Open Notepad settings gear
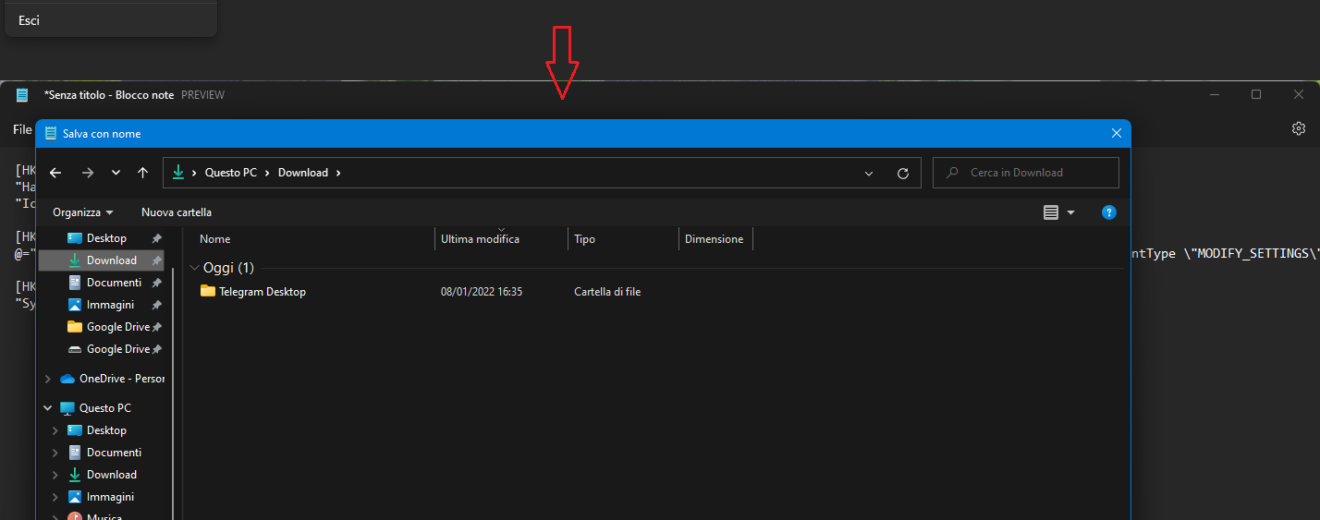This screenshot has height=520, width=1320. pos(1298,129)
